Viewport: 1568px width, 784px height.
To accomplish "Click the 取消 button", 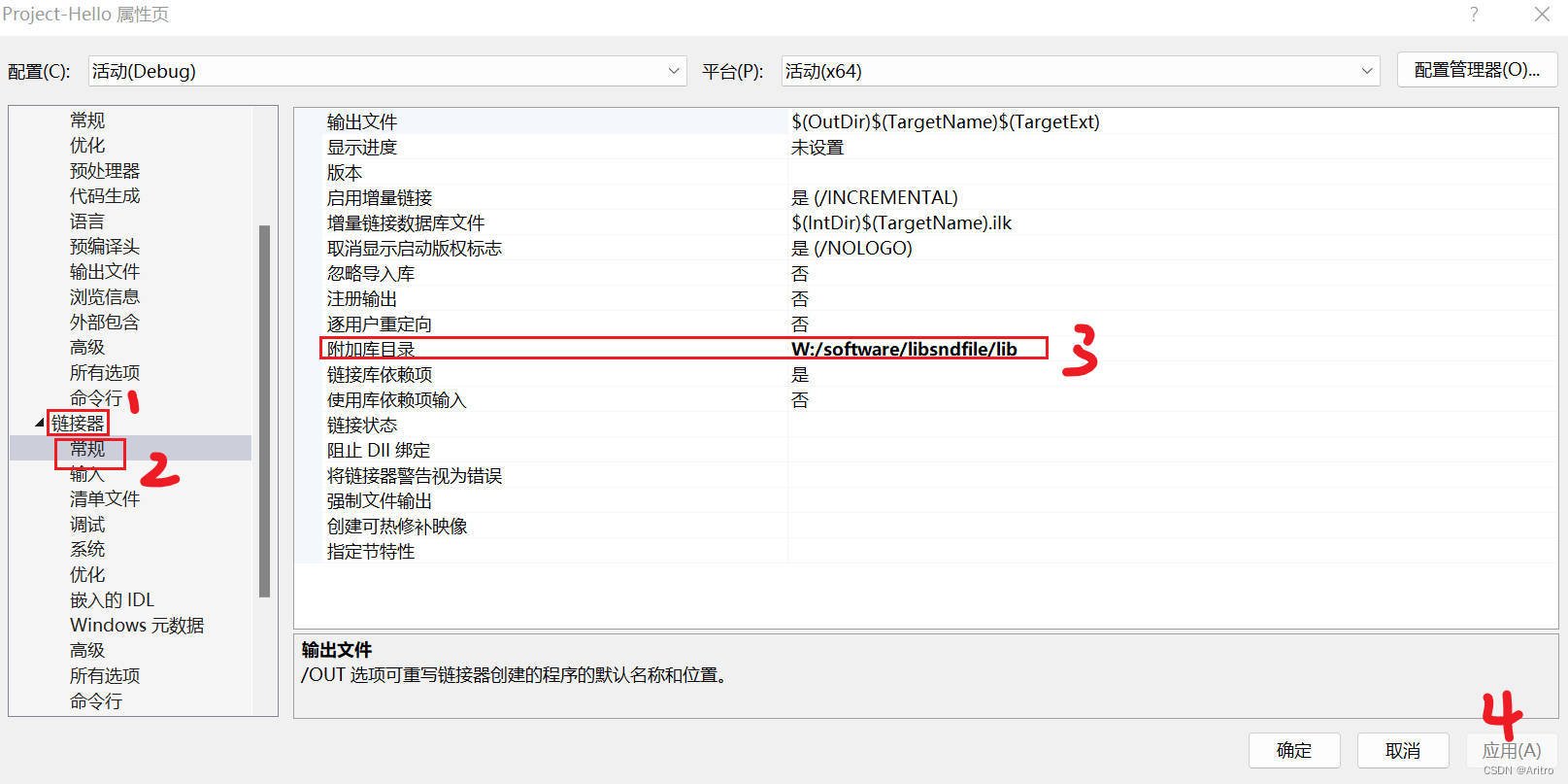I will tap(1403, 750).
